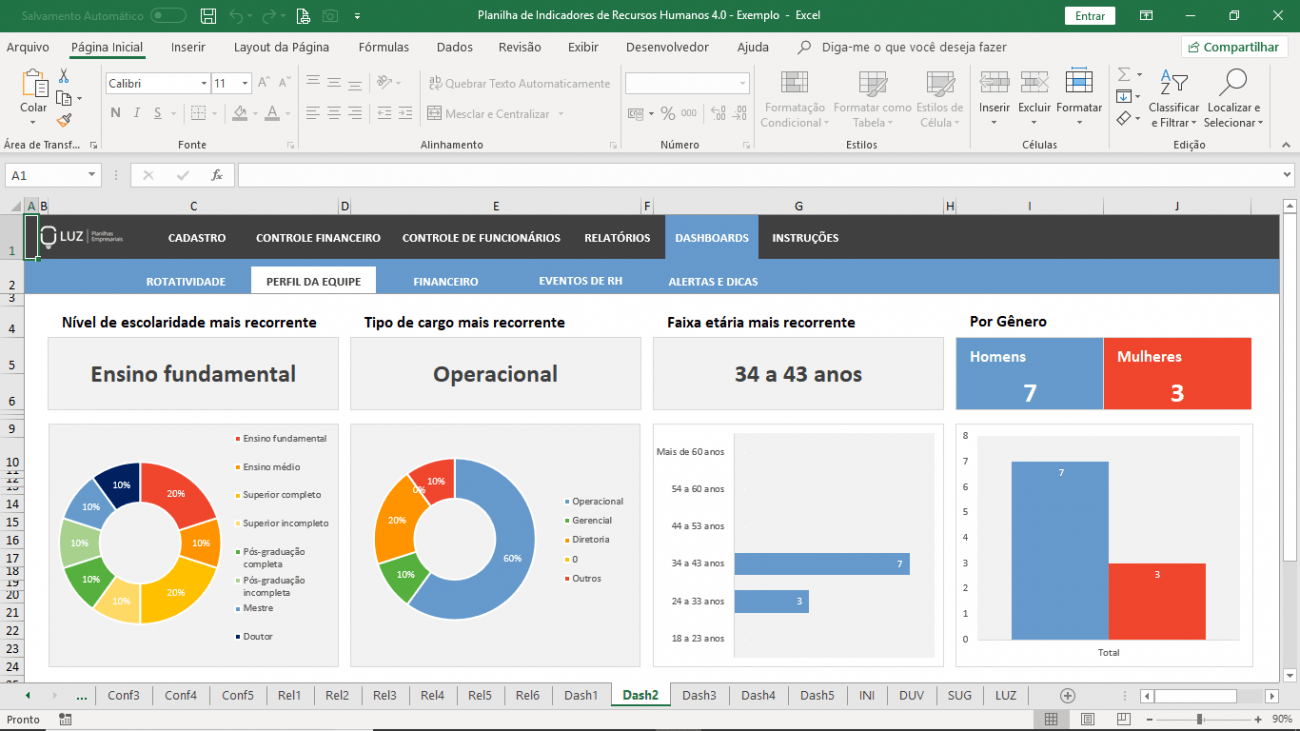Open the Classificar e Filtrar dropdown
This screenshot has width=1300, height=731.
tap(1174, 100)
